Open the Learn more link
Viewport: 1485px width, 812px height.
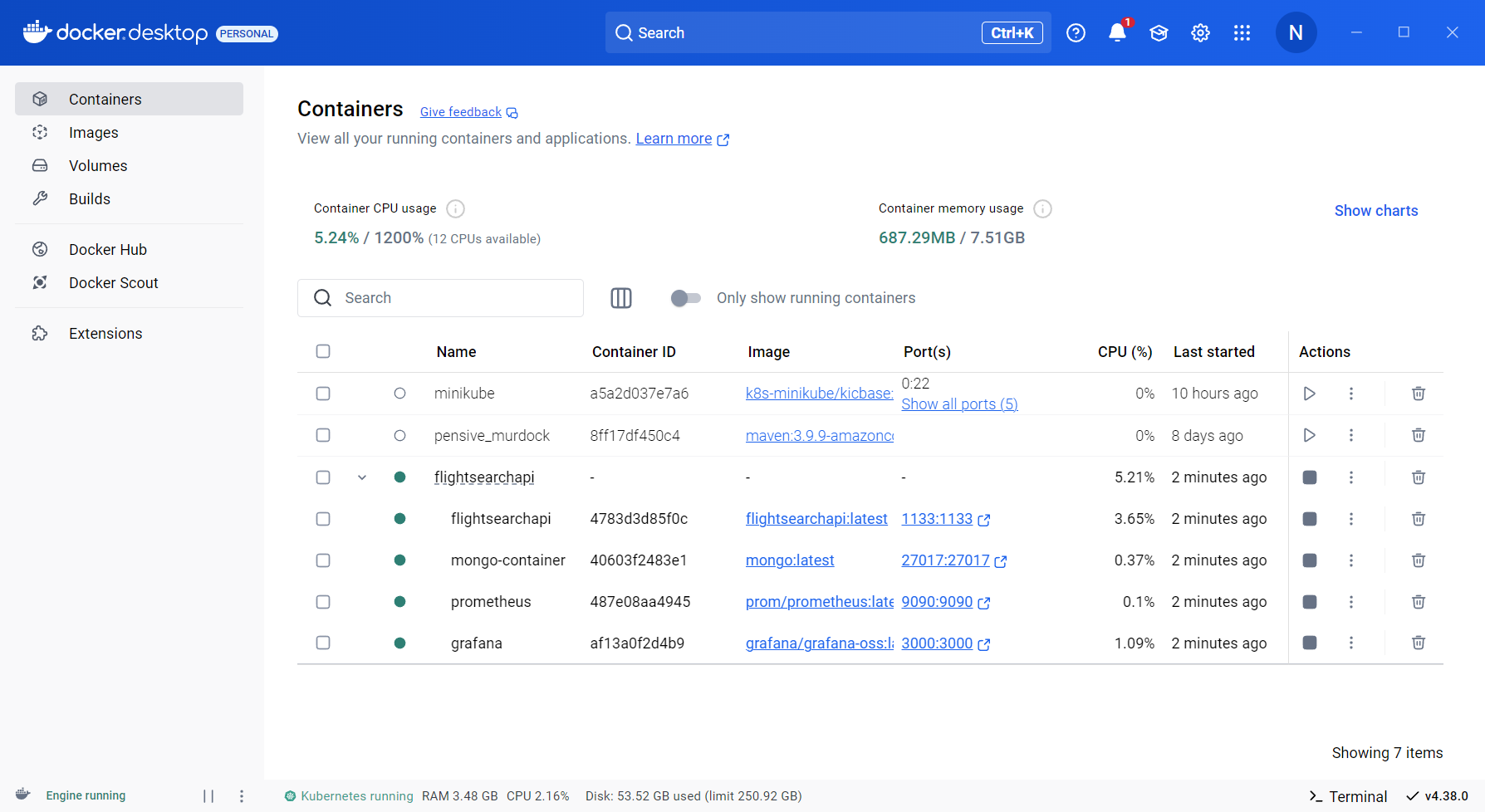[x=682, y=139]
